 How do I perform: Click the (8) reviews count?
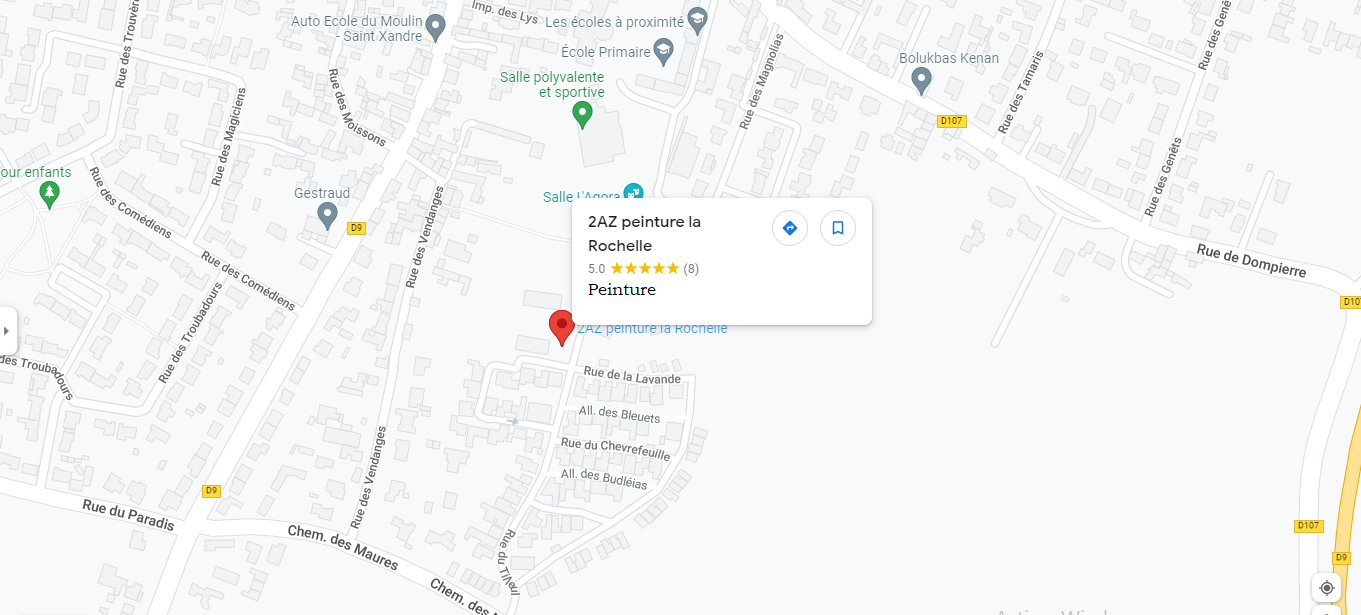coord(691,268)
